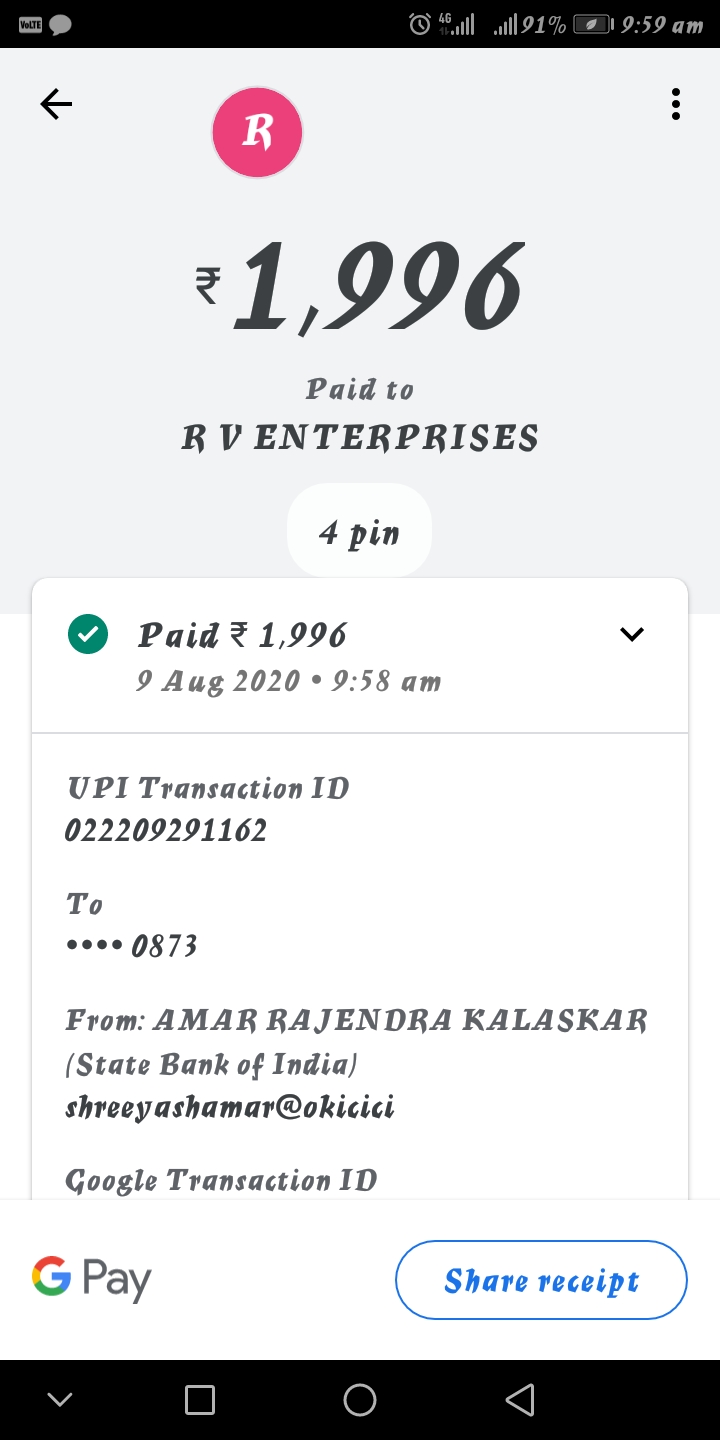Tap the green payment success checkmark

(x=88, y=634)
